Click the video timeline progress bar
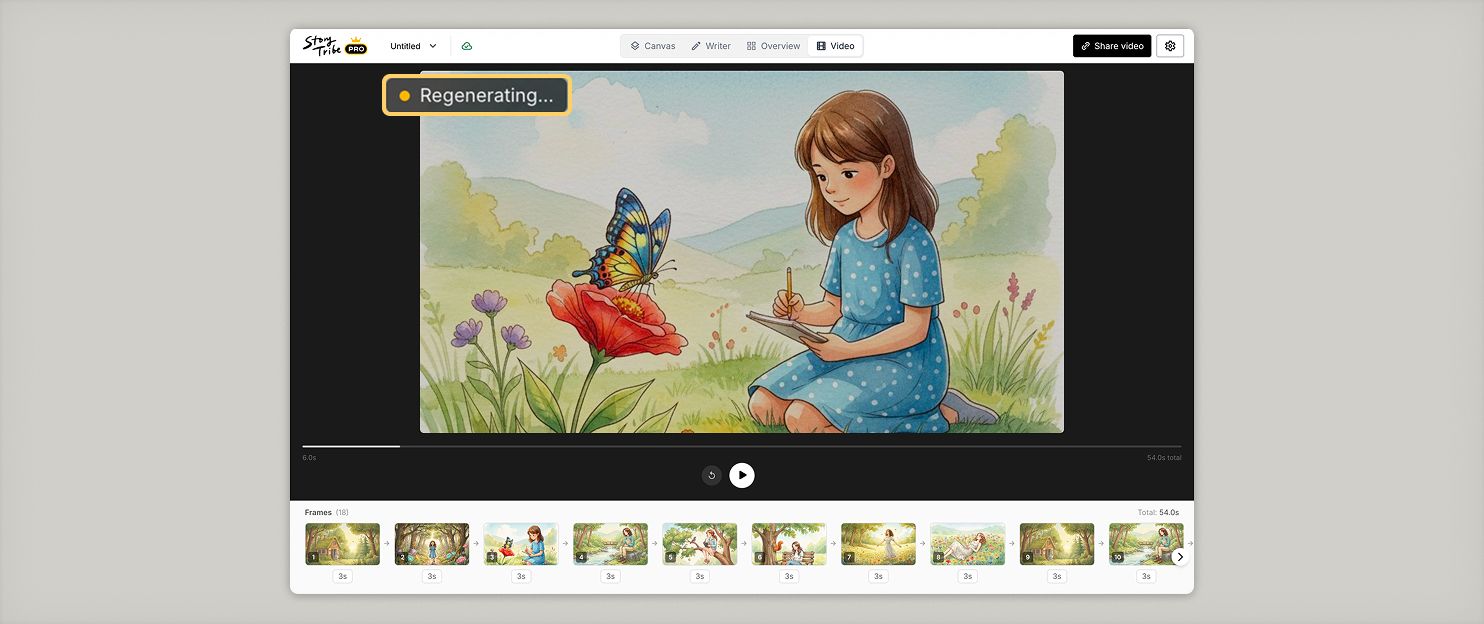Screen dimensions: 1484x624 [740, 447]
